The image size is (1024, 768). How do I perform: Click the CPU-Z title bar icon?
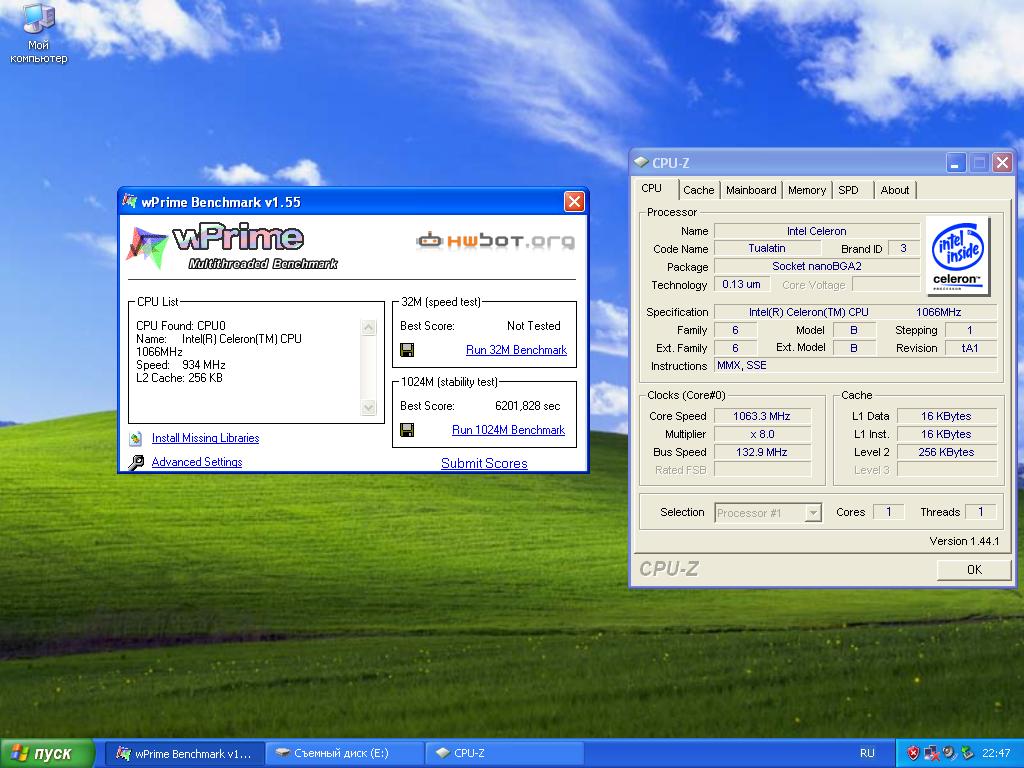click(x=641, y=162)
